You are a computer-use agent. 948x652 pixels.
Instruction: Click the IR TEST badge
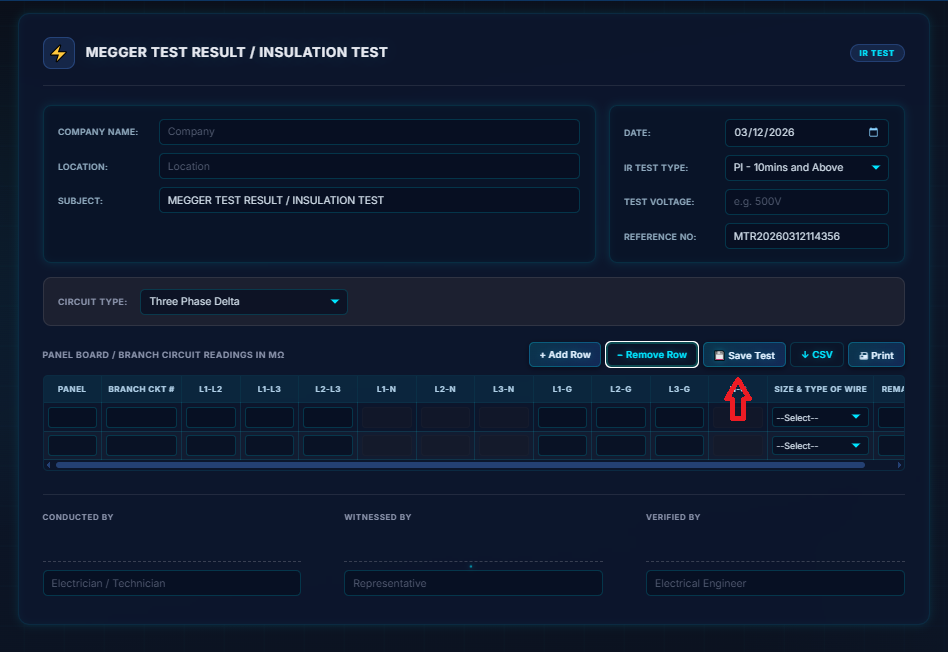click(x=876, y=53)
